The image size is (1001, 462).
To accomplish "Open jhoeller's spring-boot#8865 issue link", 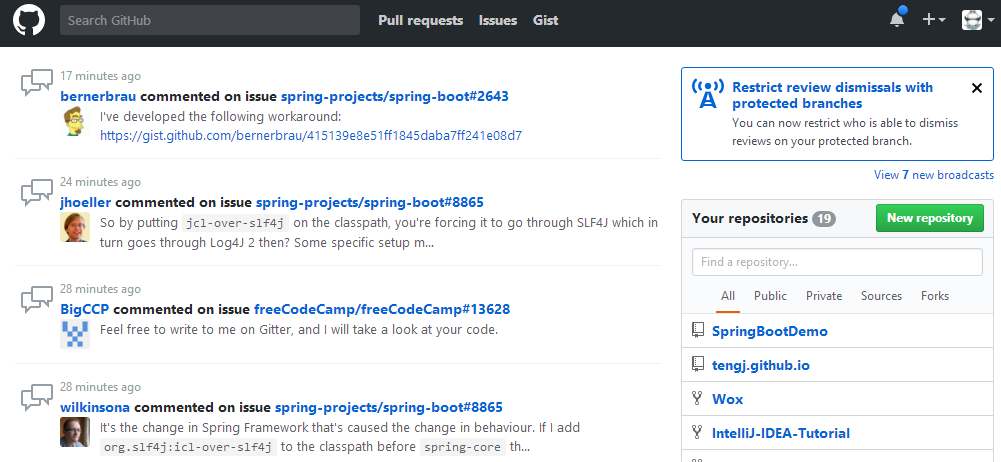I will [370, 202].
